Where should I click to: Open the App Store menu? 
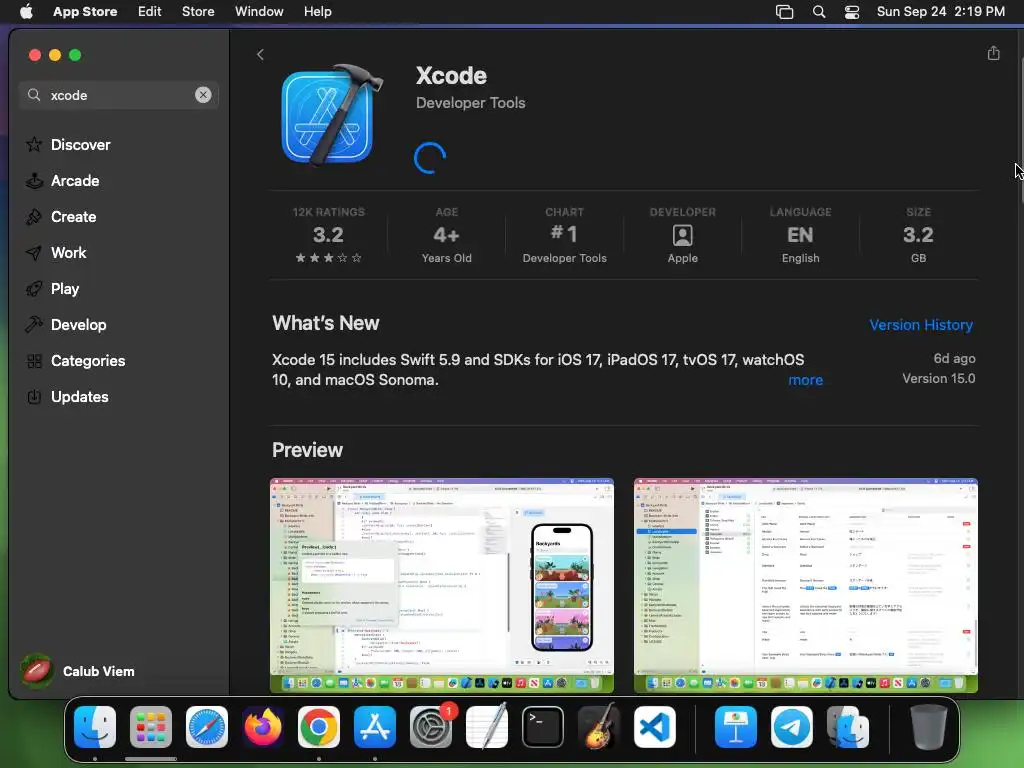tap(85, 11)
